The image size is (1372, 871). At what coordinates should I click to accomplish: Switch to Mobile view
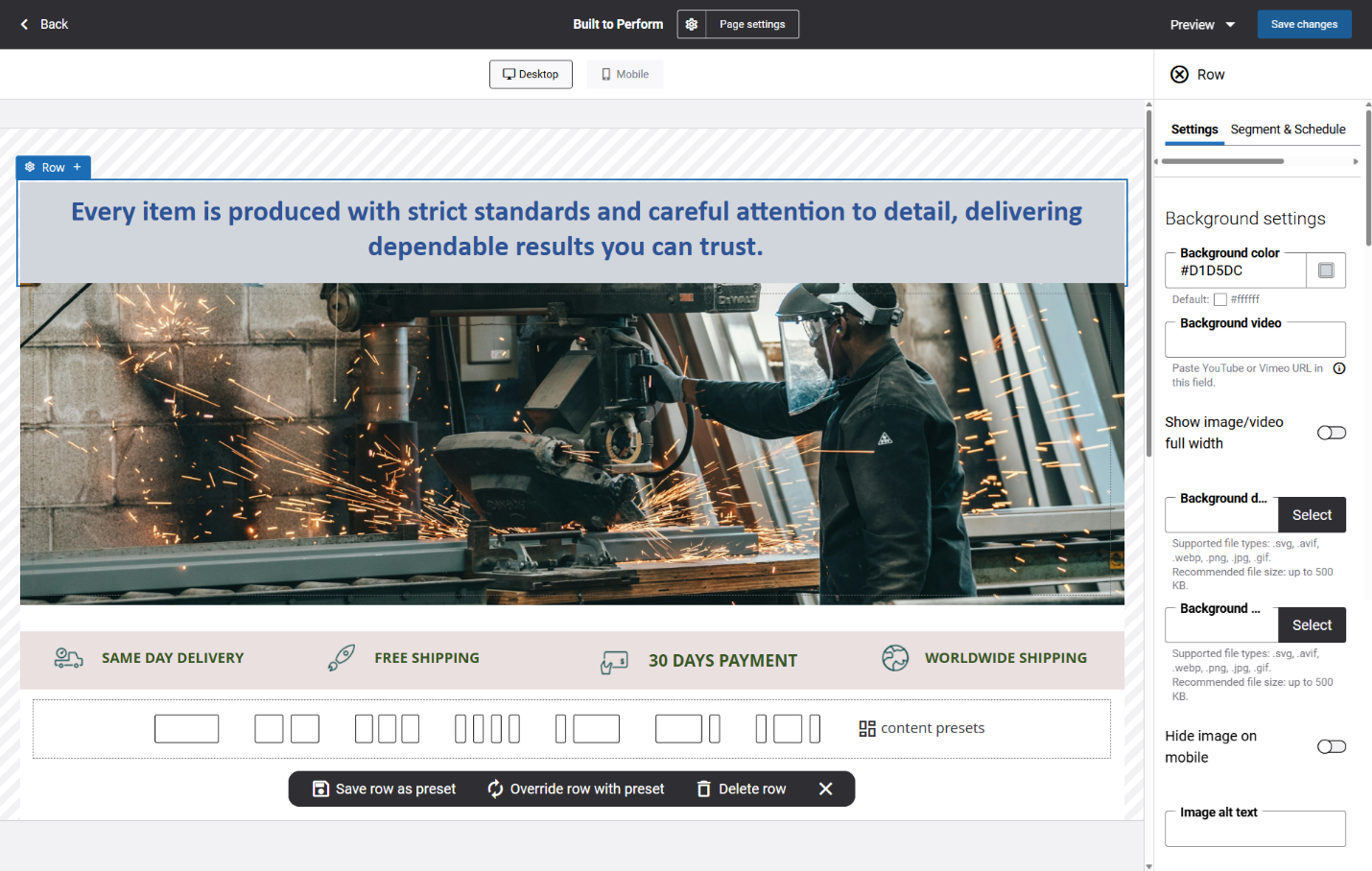pyautogui.click(x=625, y=75)
